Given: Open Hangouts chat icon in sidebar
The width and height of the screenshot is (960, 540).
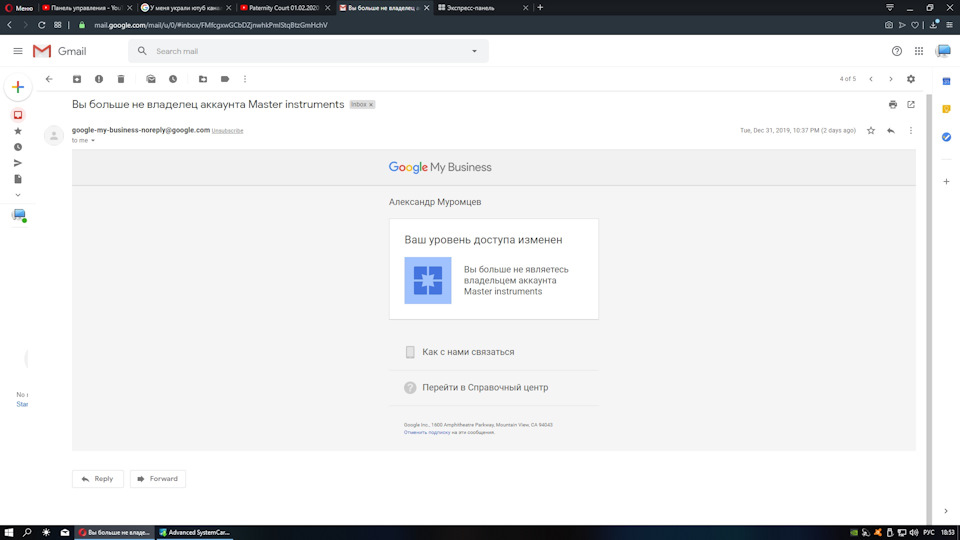Looking at the screenshot, I should (19, 215).
